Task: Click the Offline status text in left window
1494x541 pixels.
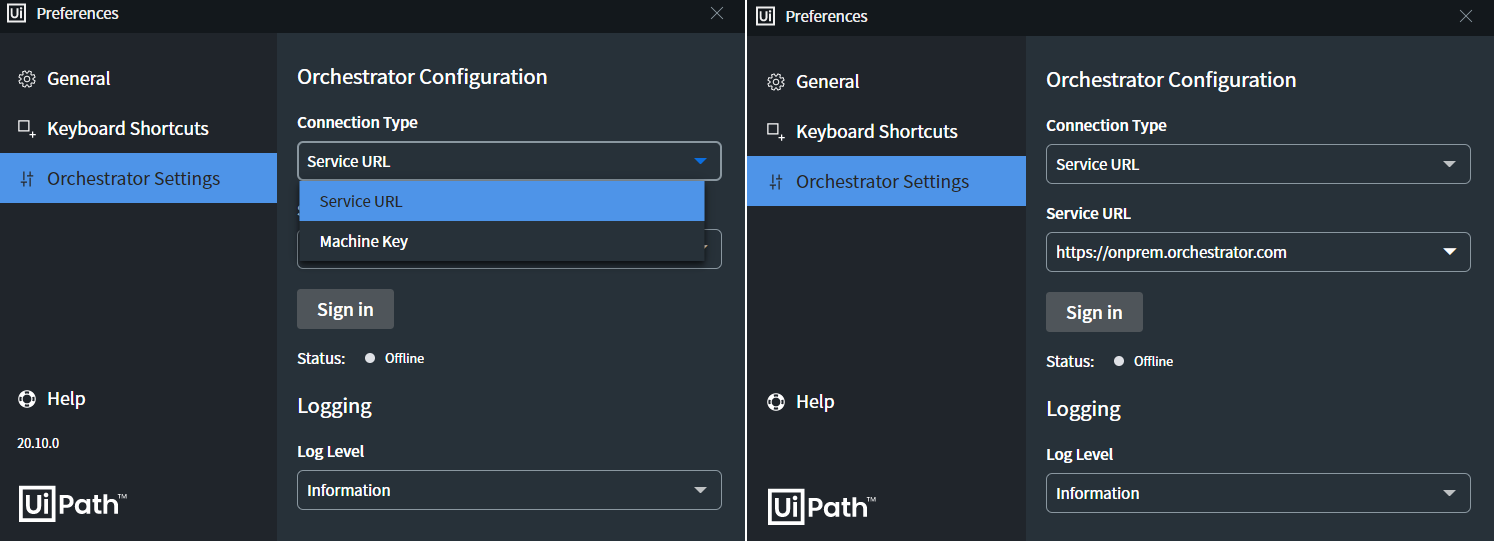Action: [404, 358]
